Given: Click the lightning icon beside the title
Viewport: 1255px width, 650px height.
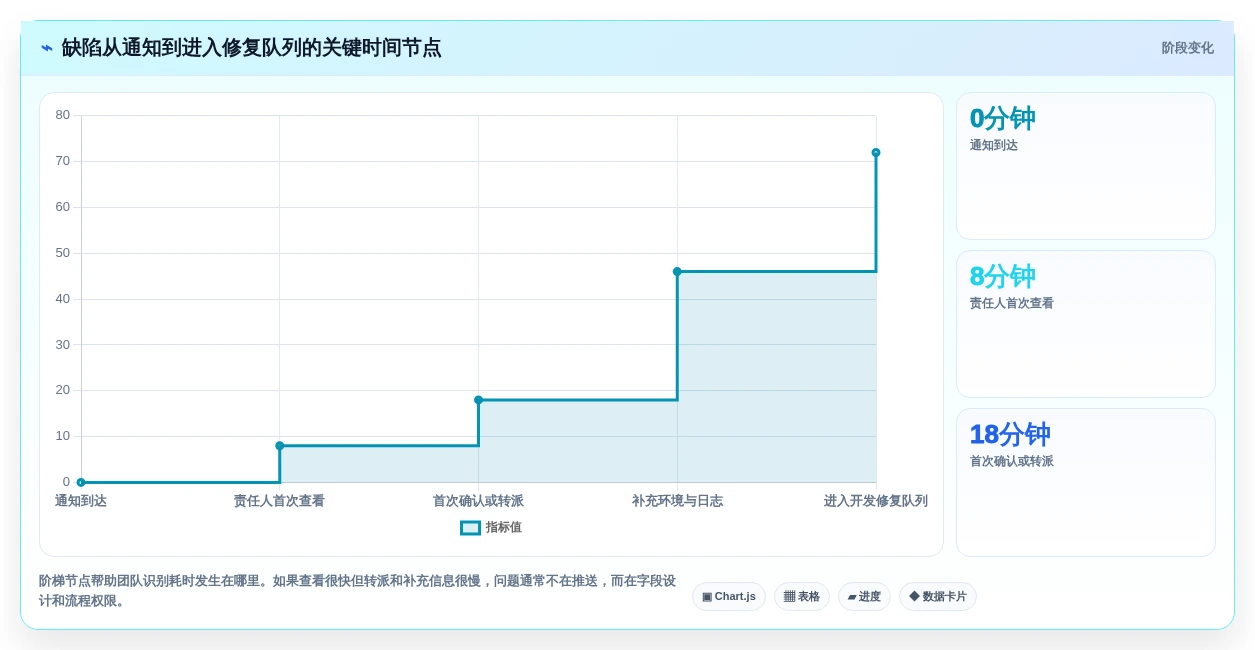Looking at the screenshot, I should [x=47, y=48].
